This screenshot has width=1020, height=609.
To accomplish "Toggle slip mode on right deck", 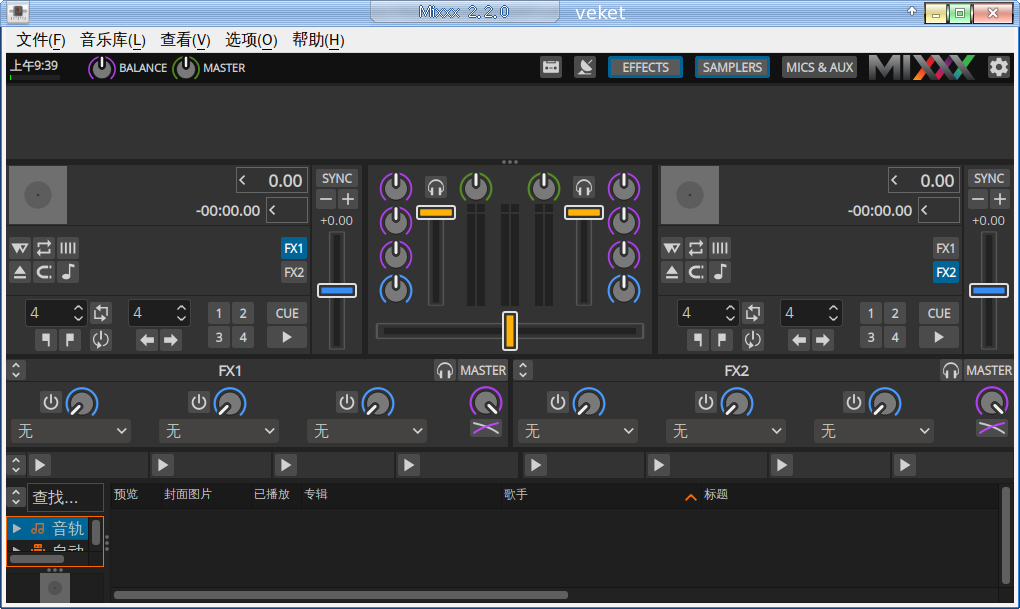I will pos(672,248).
